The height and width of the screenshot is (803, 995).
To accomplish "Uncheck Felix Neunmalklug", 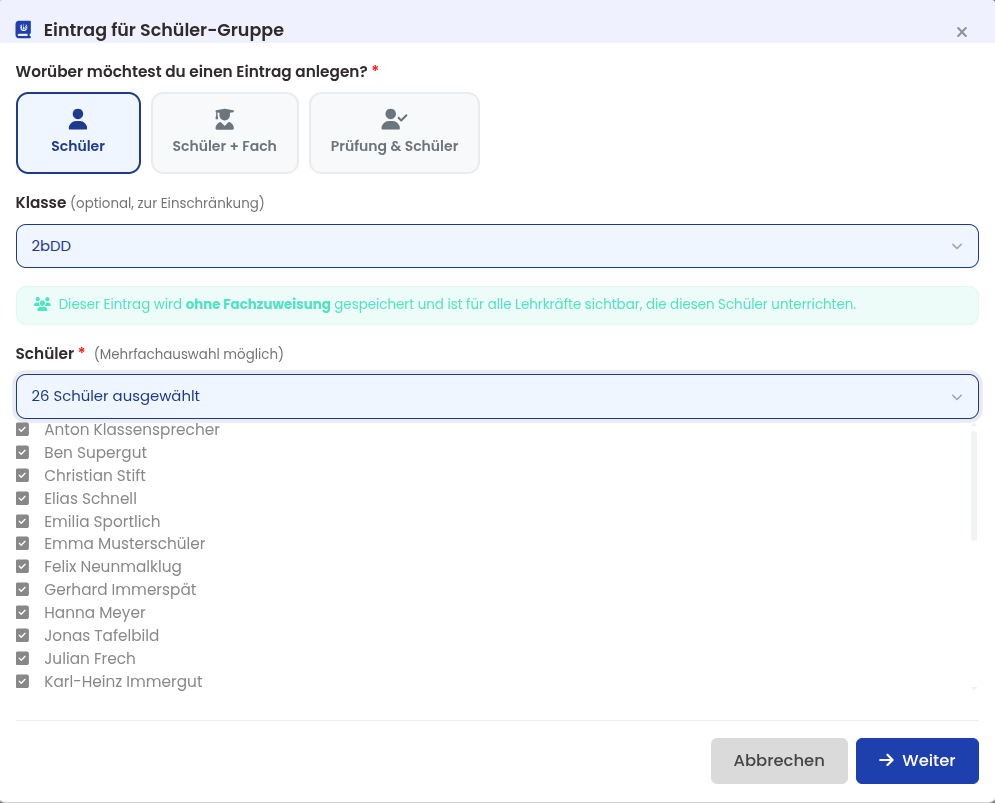I will tap(22, 566).
